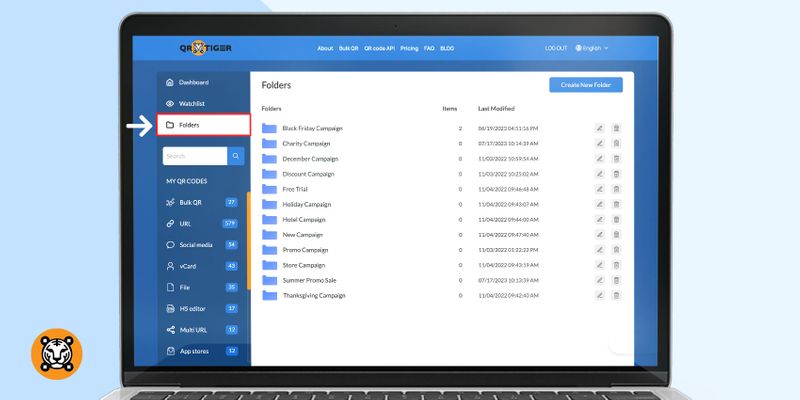
Task: Delete the Black Friday Campaign folder
Action: pyautogui.click(x=616, y=129)
